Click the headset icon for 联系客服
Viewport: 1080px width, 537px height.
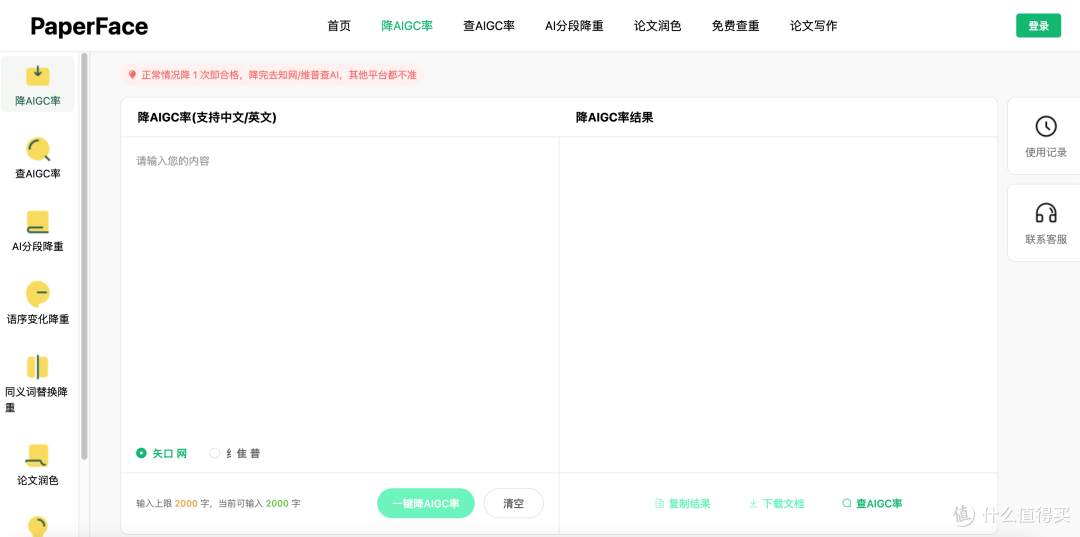(x=1046, y=213)
